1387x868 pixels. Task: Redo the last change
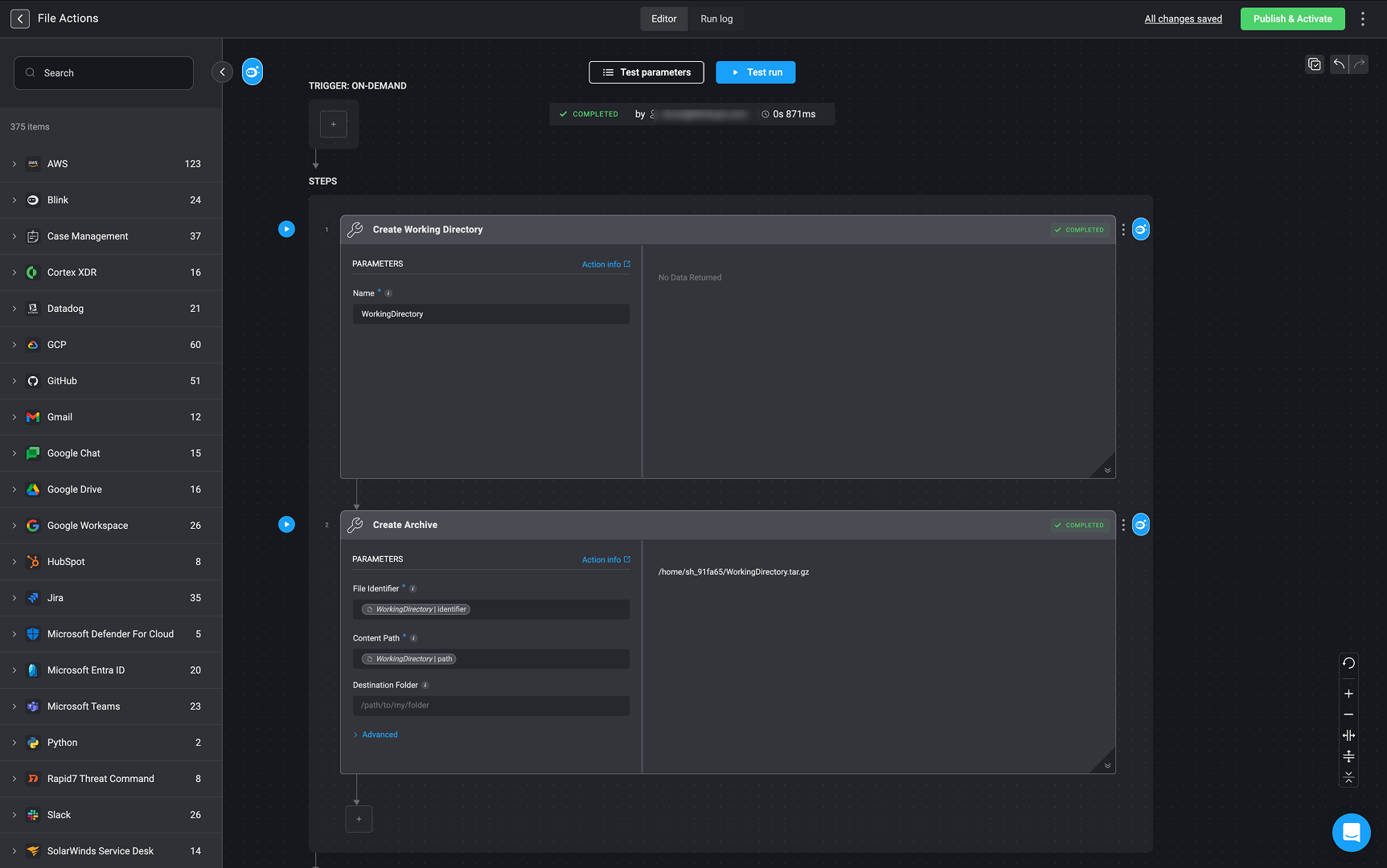(1359, 64)
